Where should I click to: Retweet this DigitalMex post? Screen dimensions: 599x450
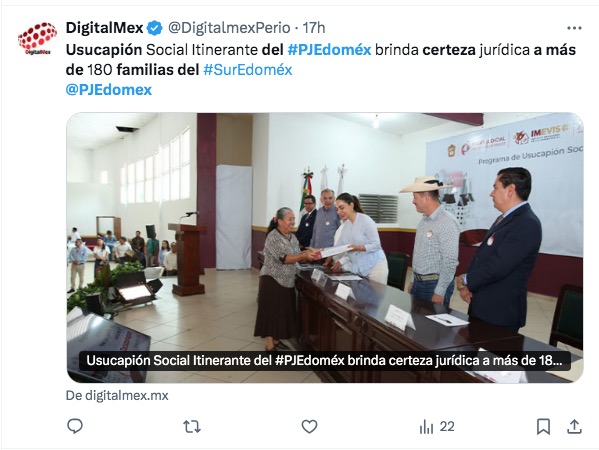pos(192,427)
